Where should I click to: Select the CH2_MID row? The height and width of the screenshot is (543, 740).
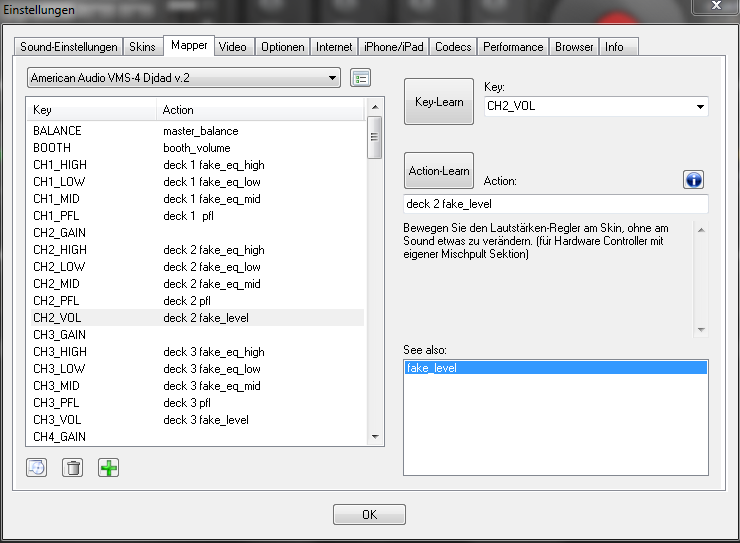tap(197, 284)
